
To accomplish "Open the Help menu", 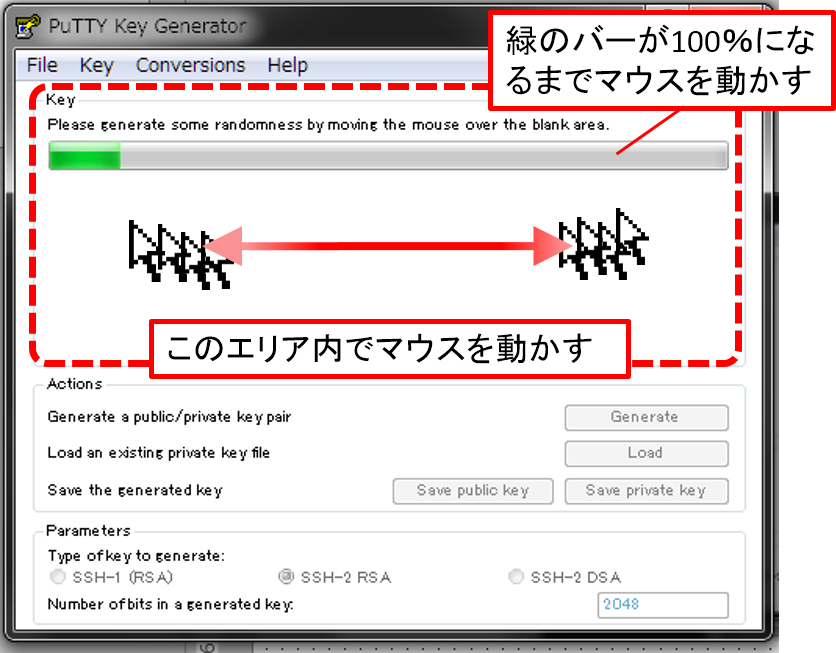I will pyautogui.click(x=287, y=66).
